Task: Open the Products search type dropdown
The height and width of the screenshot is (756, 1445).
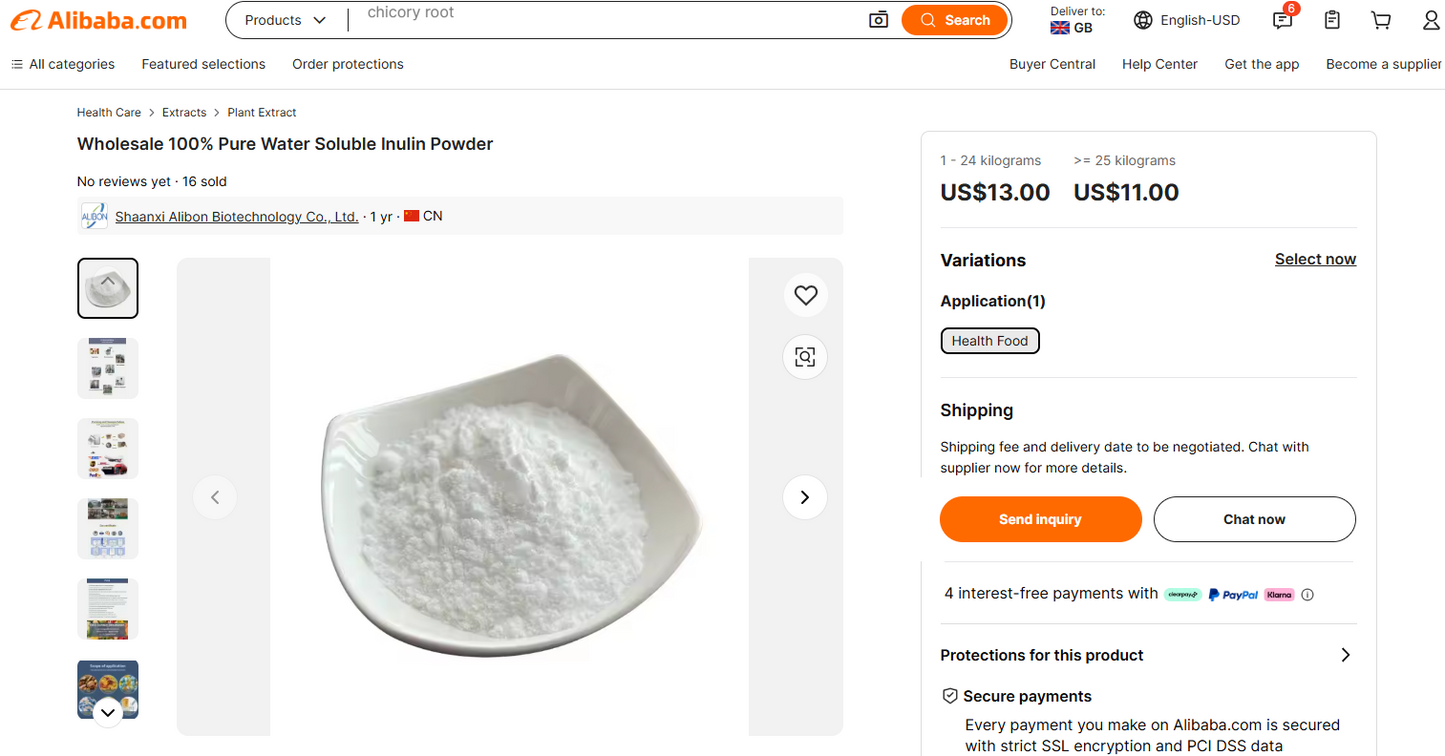Action: (x=285, y=20)
